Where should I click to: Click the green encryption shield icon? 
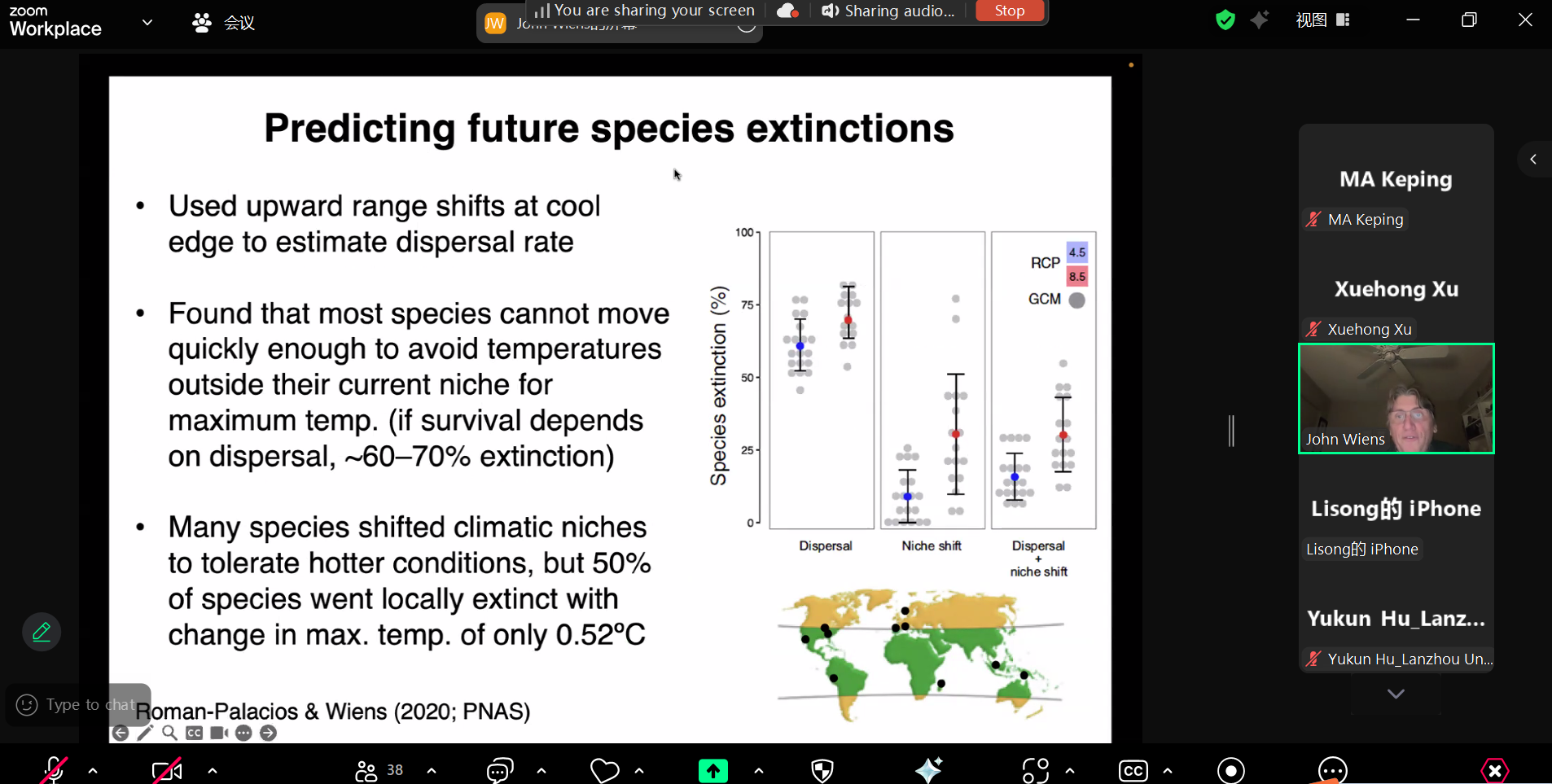coord(1225,20)
